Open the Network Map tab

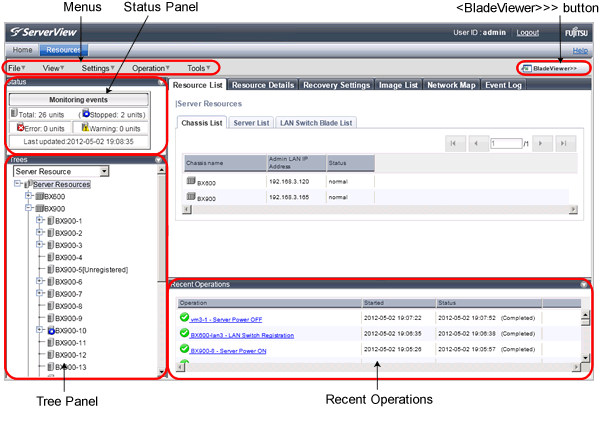coord(451,85)
